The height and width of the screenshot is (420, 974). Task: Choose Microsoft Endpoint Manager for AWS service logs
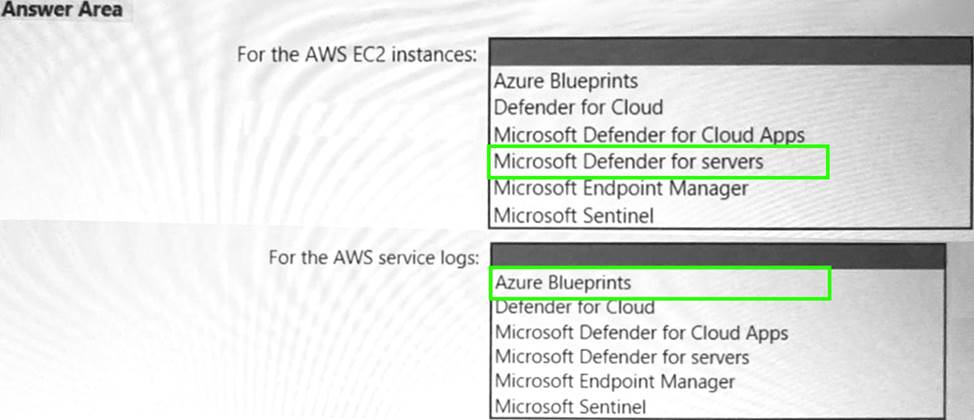tap(615, 382)
